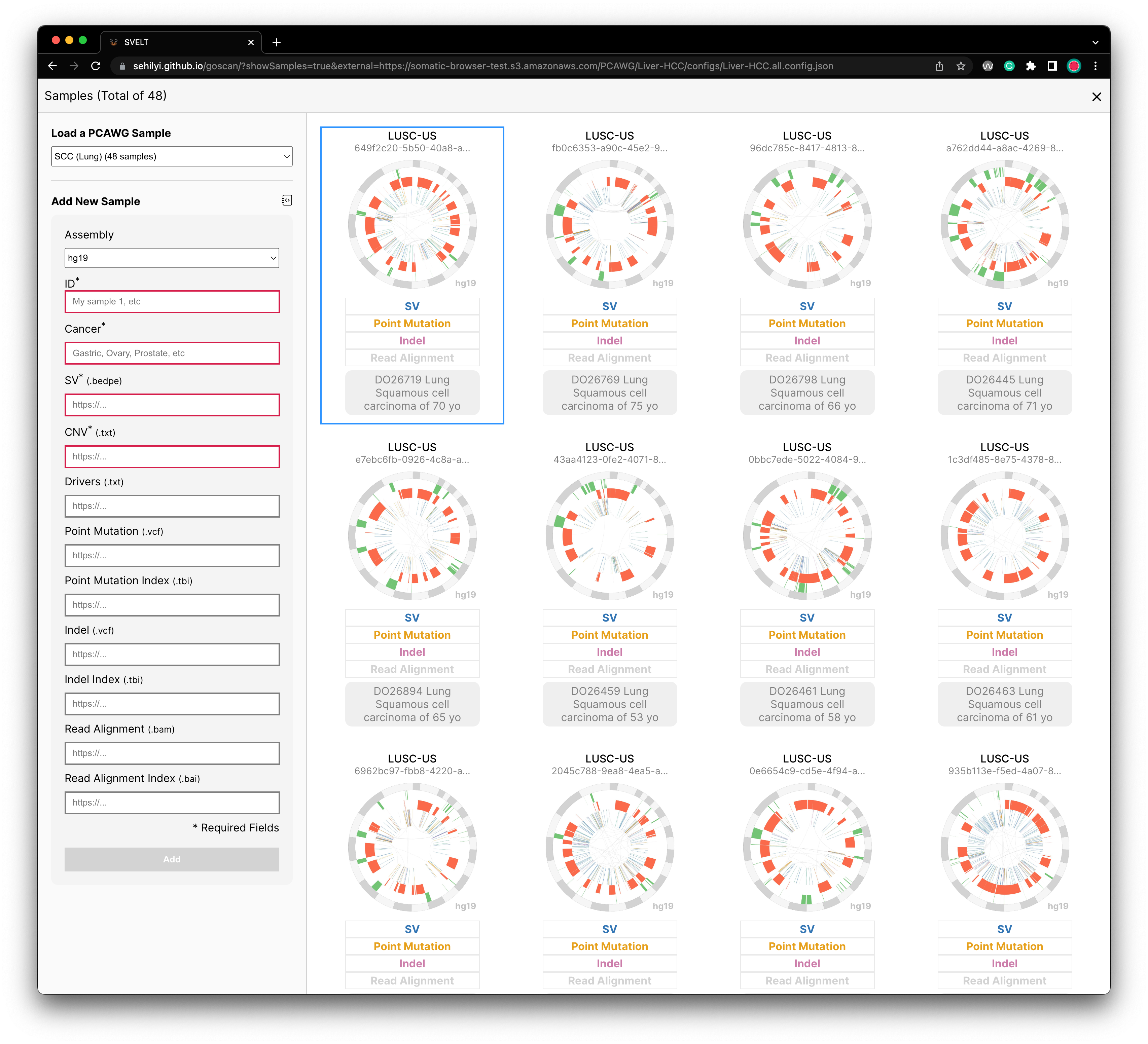
Task: Select the circos thumbnail of sample e7ebc6fb
Action: (412, 536)
